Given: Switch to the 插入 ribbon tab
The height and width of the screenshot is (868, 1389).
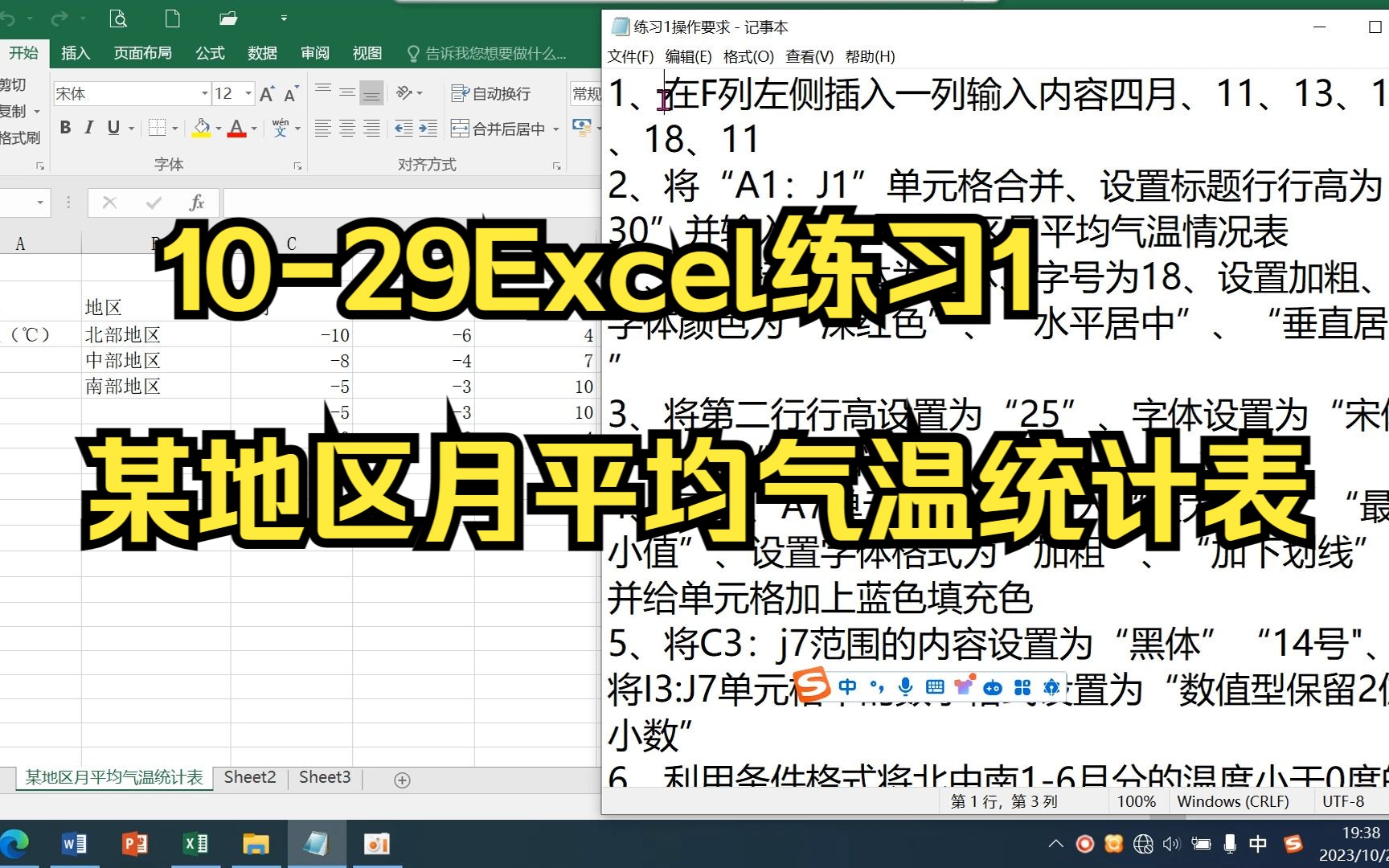Looking at the screenshot, I should click(74, 53).
